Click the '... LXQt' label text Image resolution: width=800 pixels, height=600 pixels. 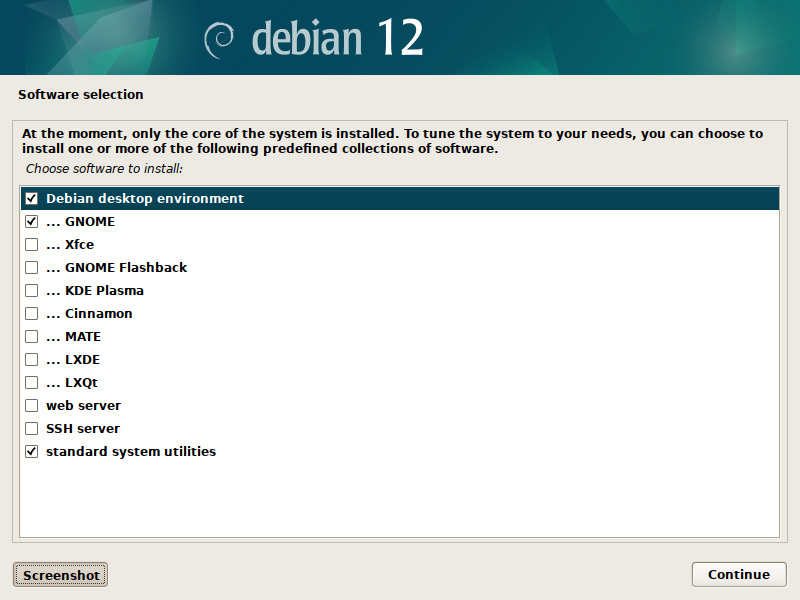(72, 382)
